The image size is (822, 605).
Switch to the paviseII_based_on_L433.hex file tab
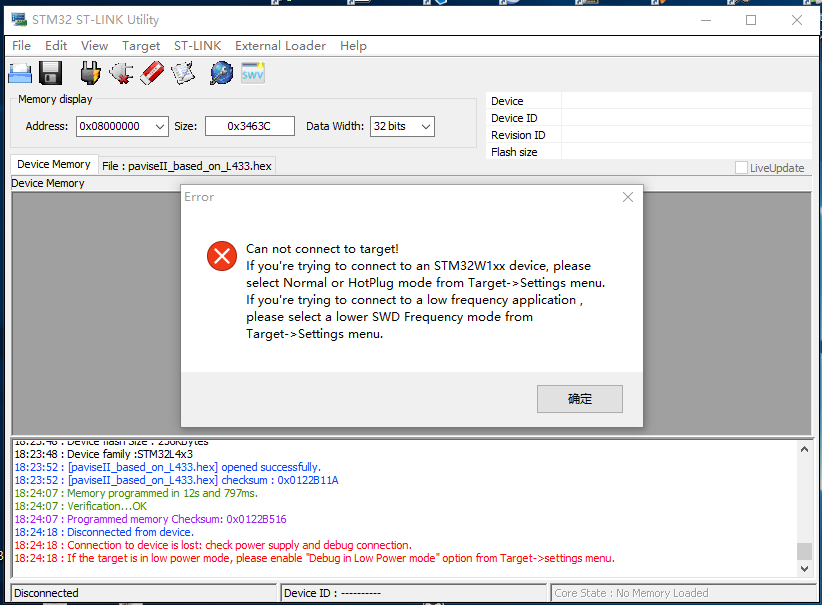click(x=187, y=166)
